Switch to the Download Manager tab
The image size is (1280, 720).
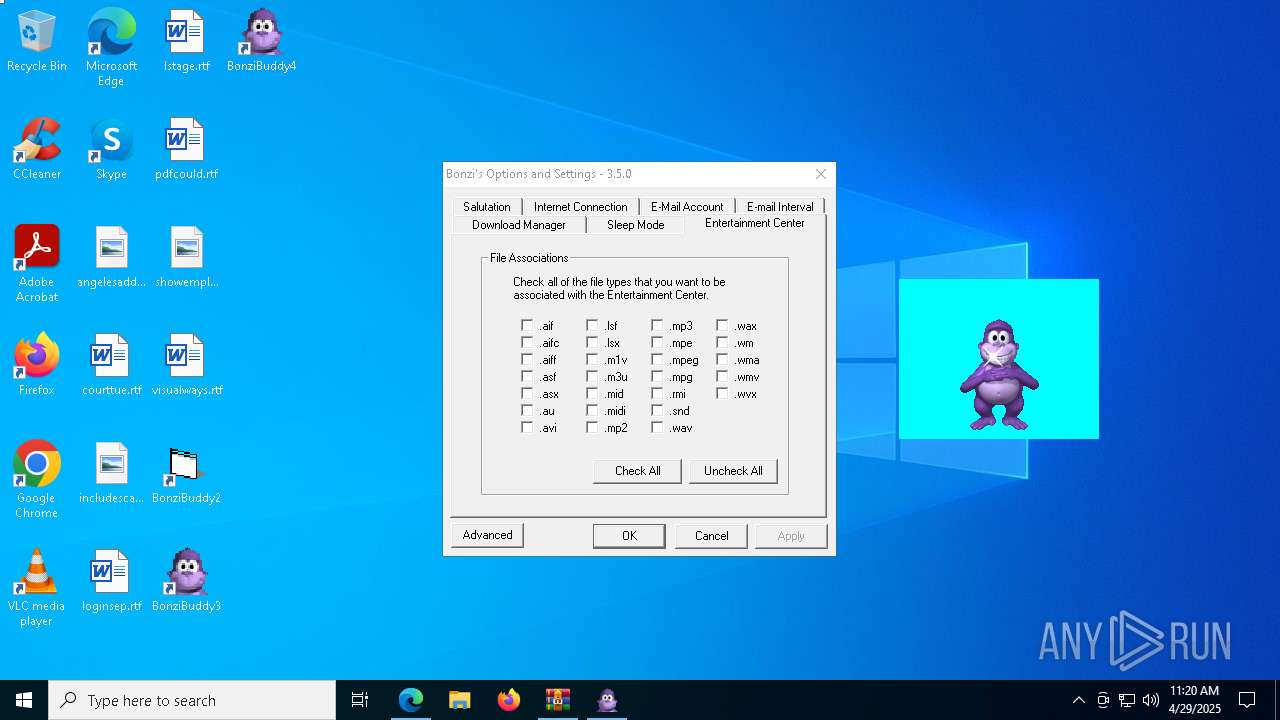519,225
